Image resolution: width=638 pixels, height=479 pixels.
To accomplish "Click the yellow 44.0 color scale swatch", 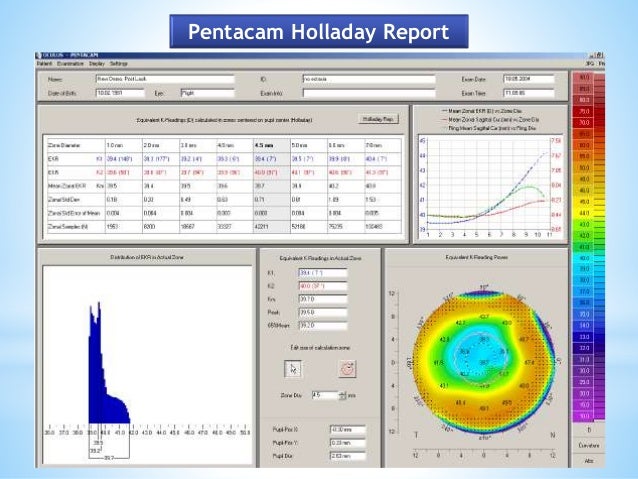I will coord(583,213).
